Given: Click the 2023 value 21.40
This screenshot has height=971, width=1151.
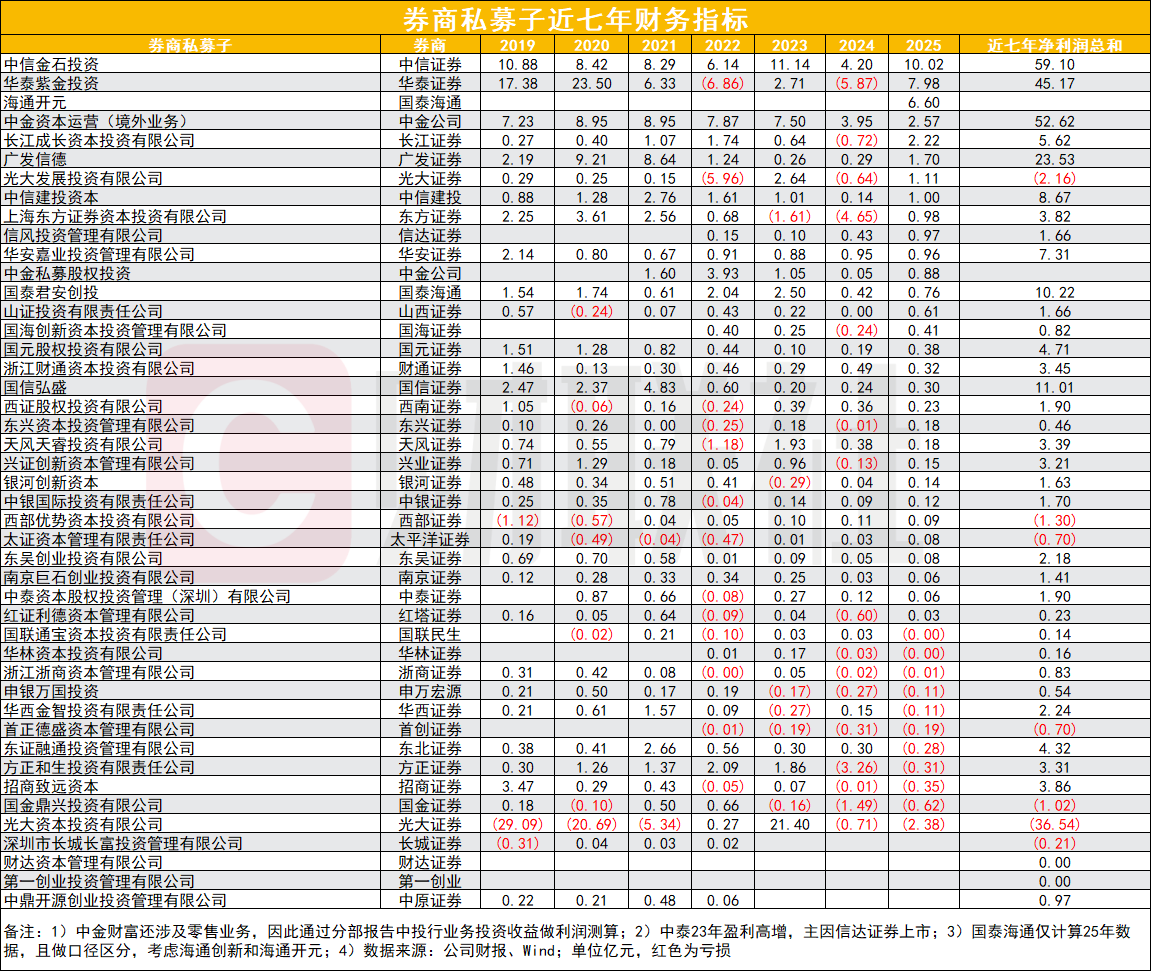Looking at the screenshot, I should click(x=790, y=825).
